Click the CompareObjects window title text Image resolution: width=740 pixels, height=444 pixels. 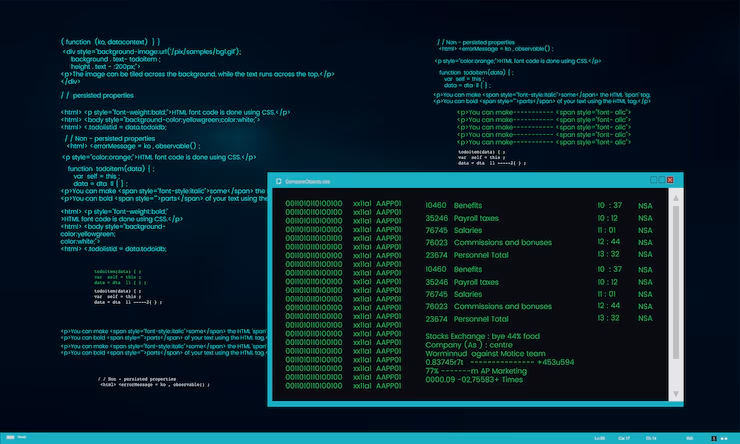point(307,181)
